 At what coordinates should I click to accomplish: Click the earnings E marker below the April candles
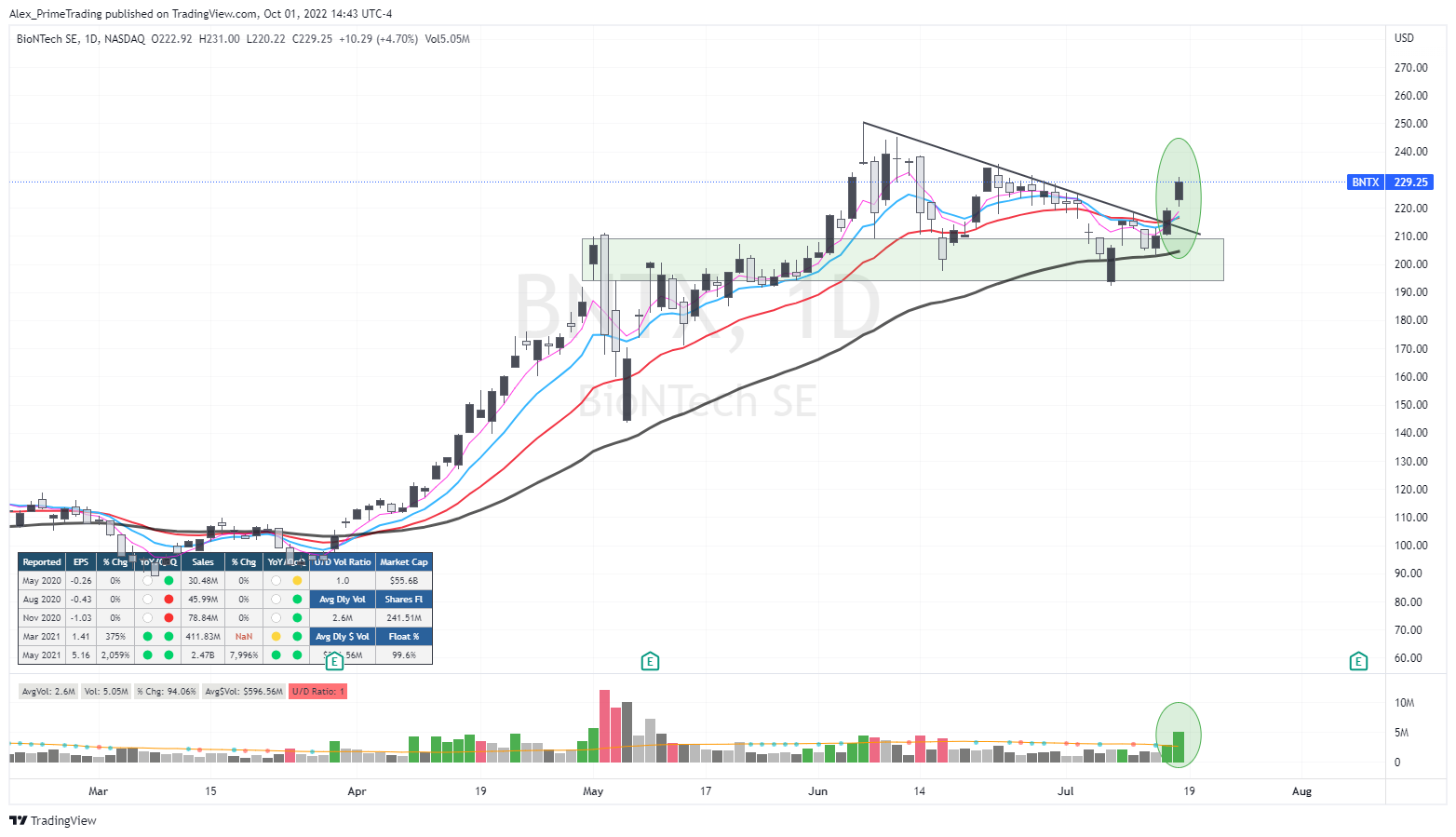click(x=334, y=661)
